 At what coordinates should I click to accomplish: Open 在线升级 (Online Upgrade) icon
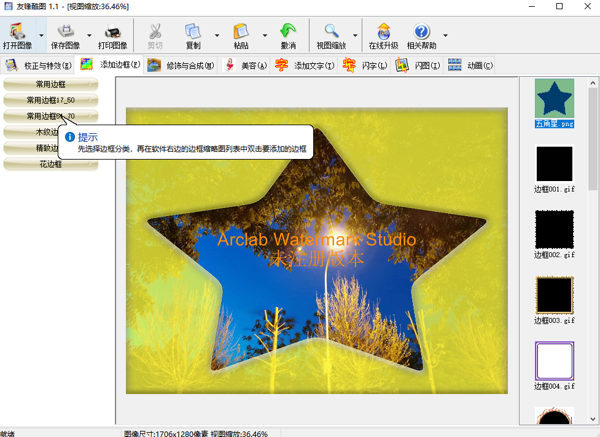coord(382,33)
